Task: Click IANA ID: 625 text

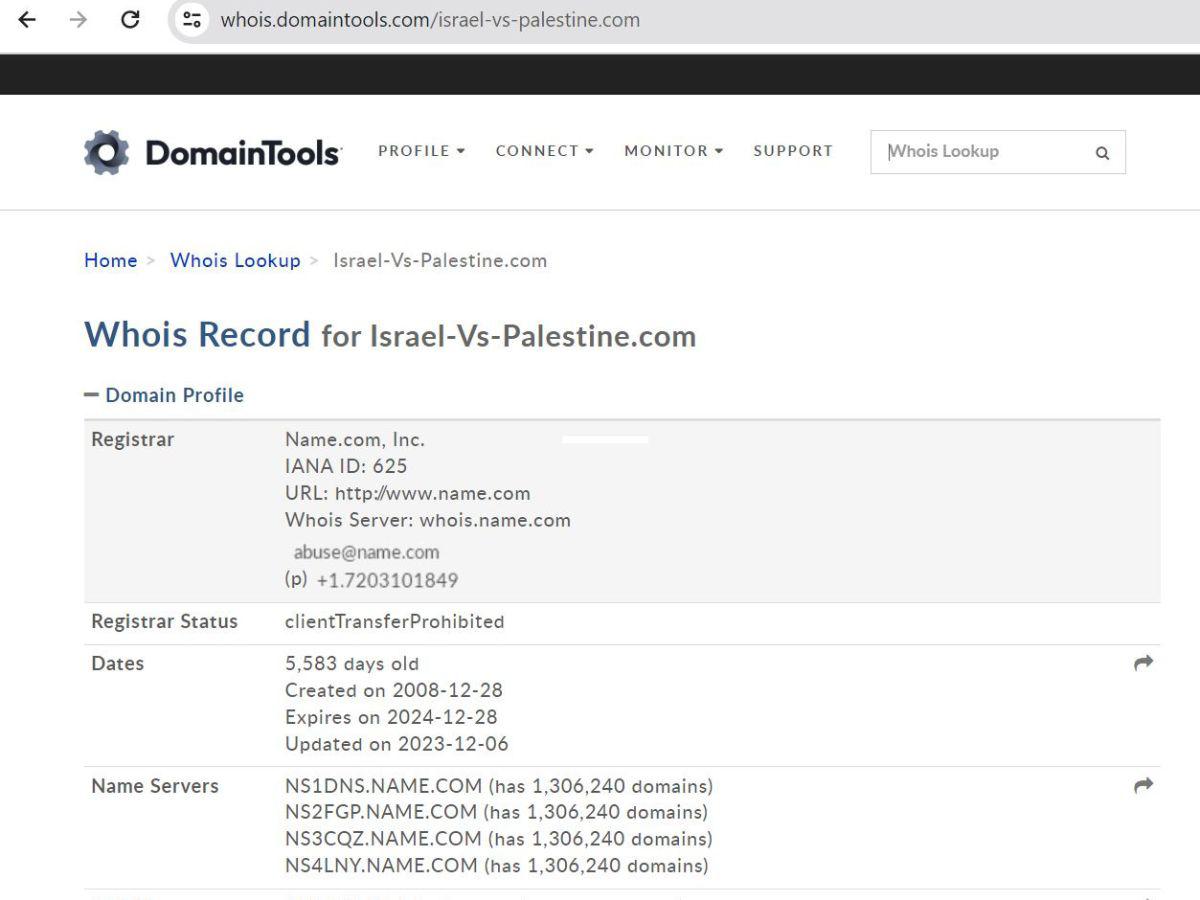Action: point(346,466)
